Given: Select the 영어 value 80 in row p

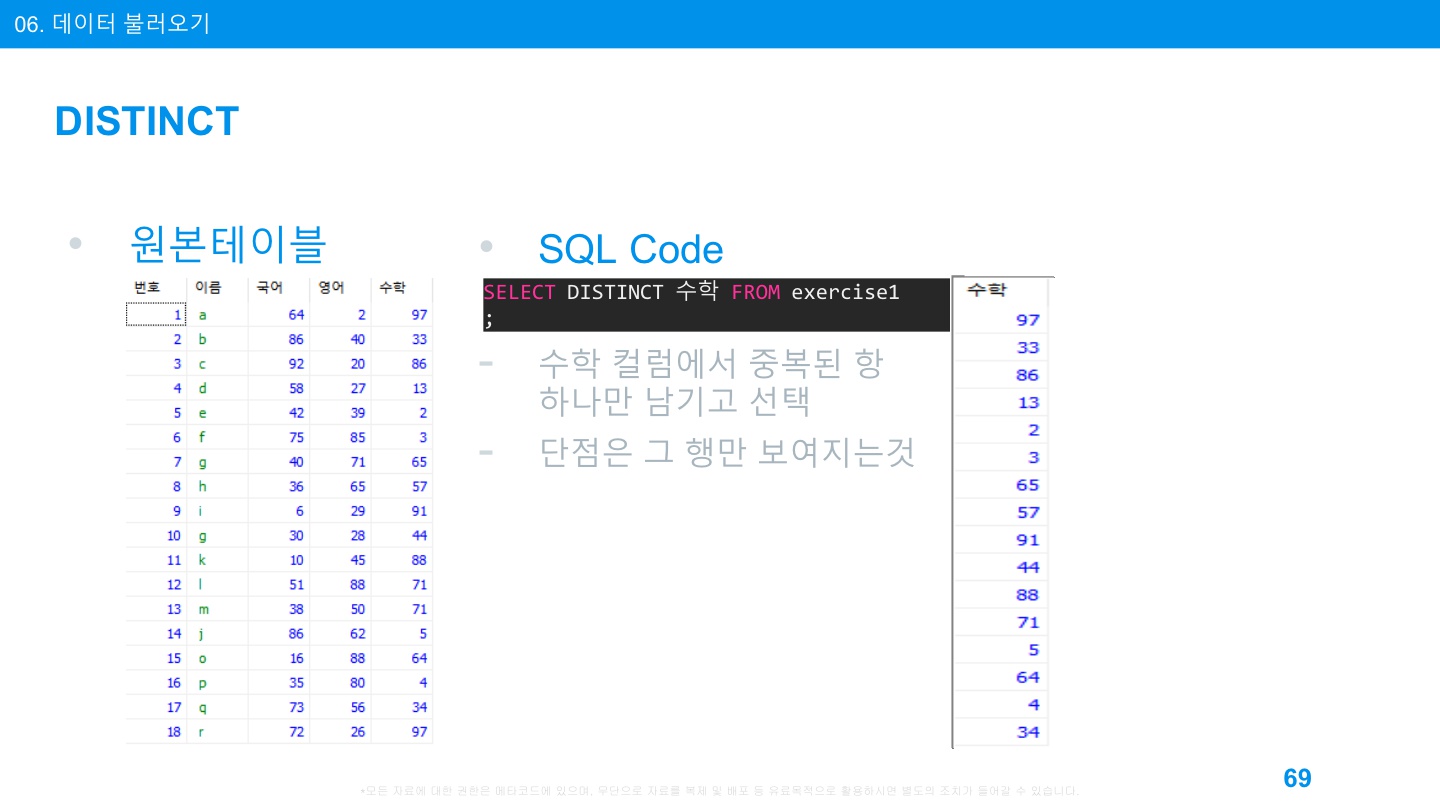Looking at the screenshot, I should click(358, 683).
